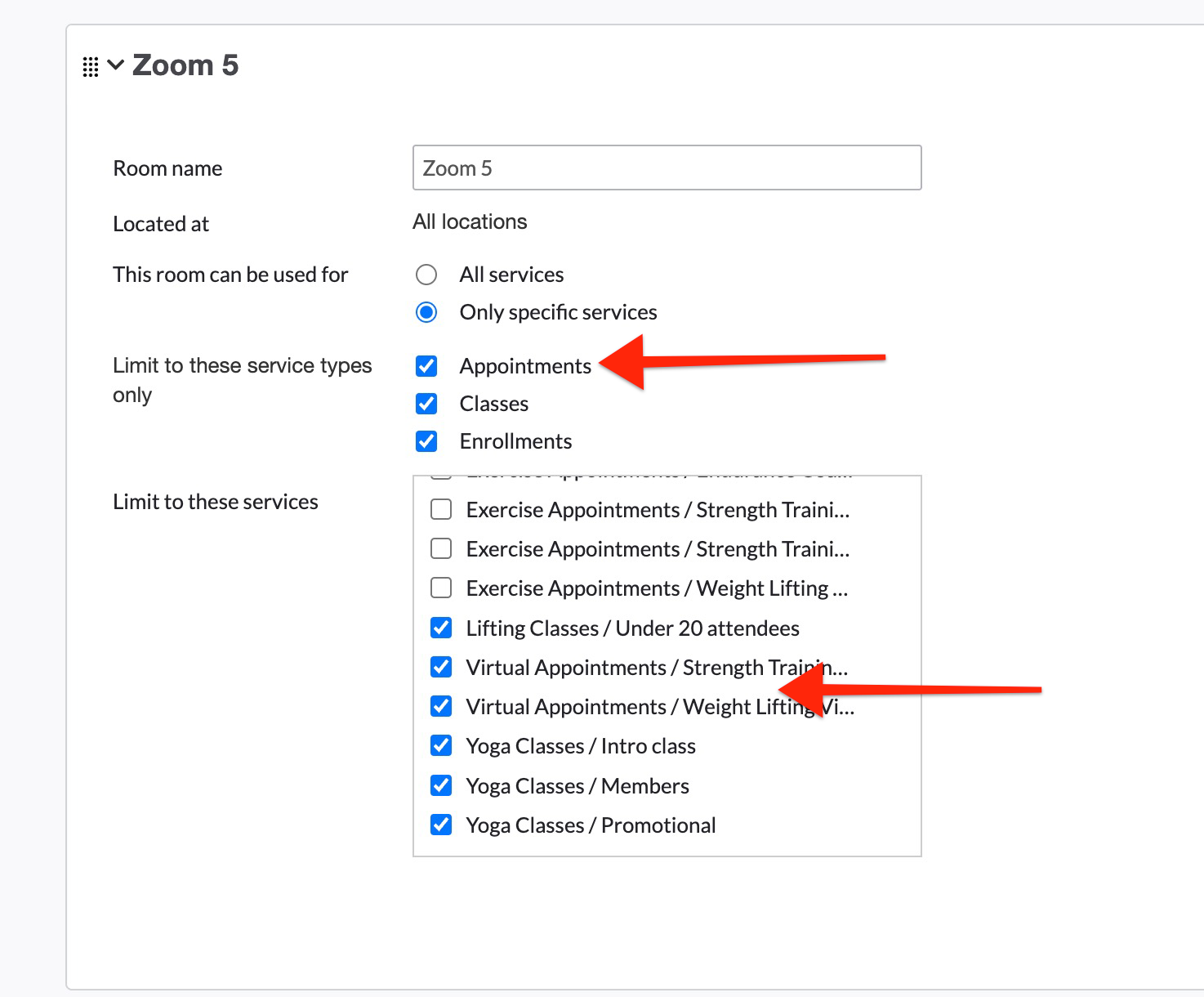1204x997 pixels.
Task: Click the Zoom 5 section heading
Action: tap(185, 65)
